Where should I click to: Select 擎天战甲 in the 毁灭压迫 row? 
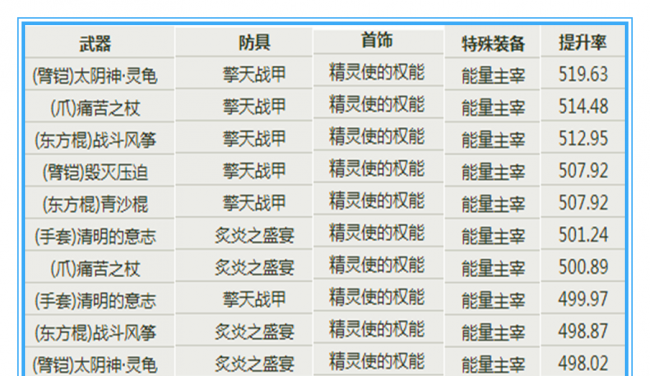coord(254,171)
